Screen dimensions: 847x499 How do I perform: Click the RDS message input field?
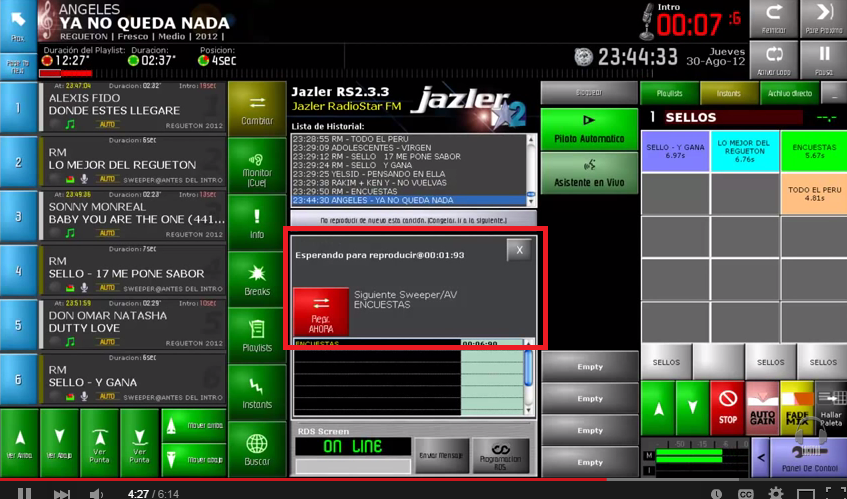pos(353,466)
